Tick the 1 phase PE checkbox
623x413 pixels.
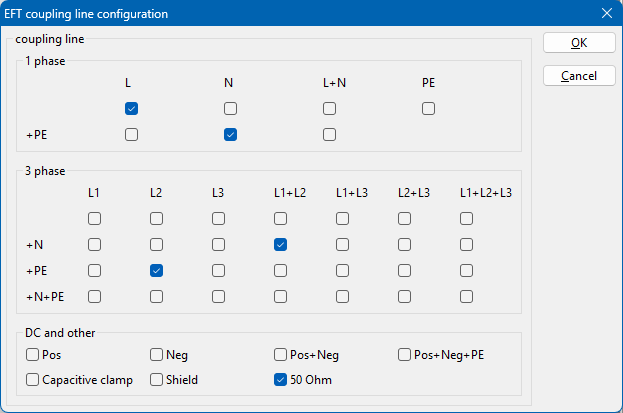tap(428, 108)
